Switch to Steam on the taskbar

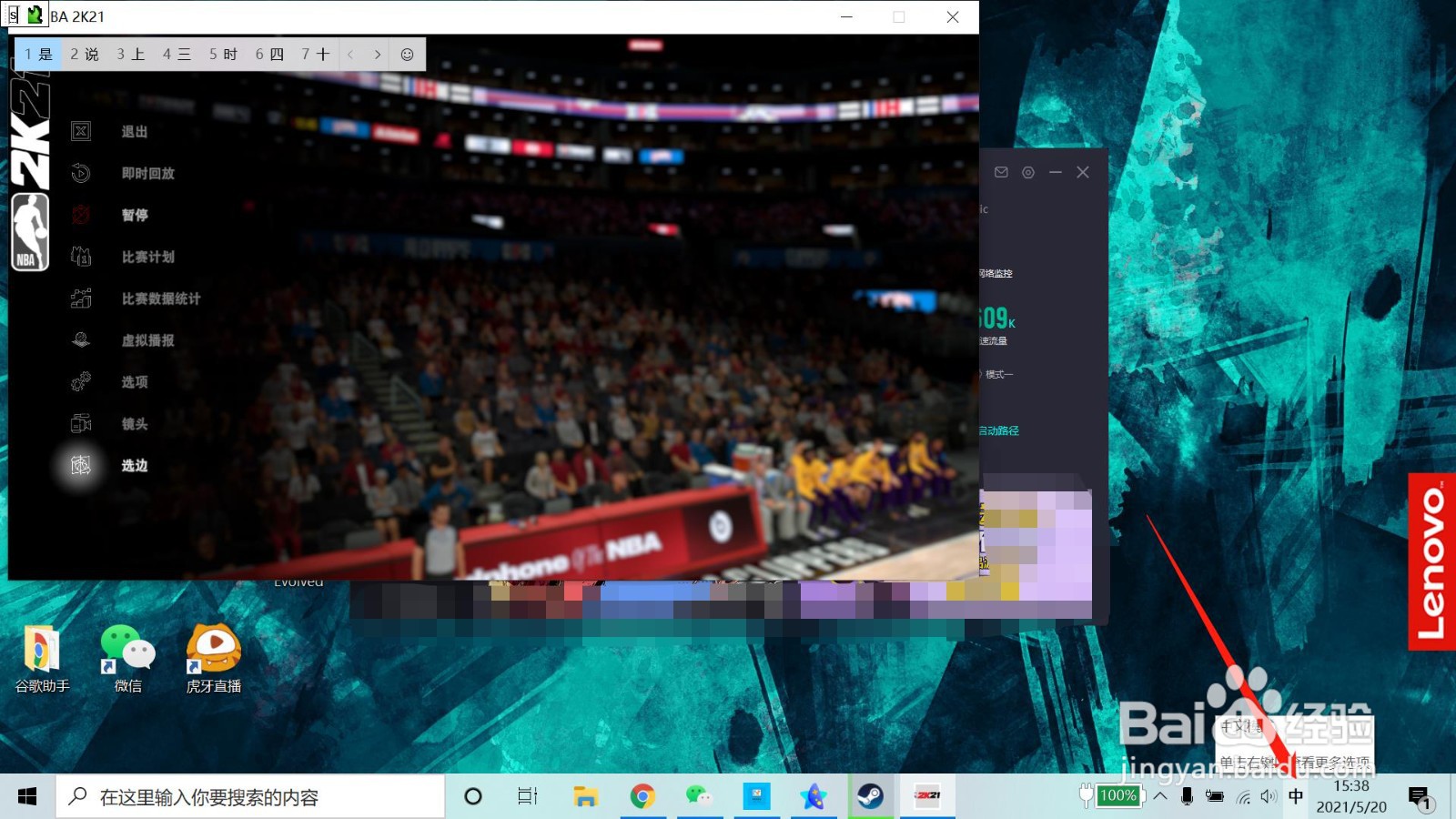[x=870, y=797]
